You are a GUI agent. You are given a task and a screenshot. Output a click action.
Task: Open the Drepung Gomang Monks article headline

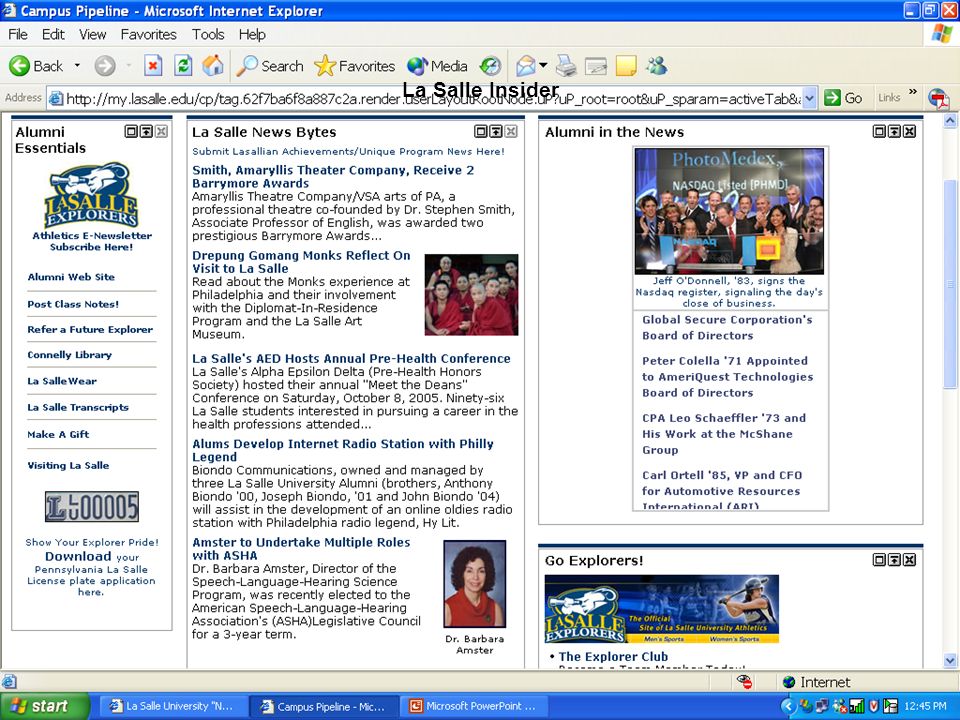coord(301,262)
